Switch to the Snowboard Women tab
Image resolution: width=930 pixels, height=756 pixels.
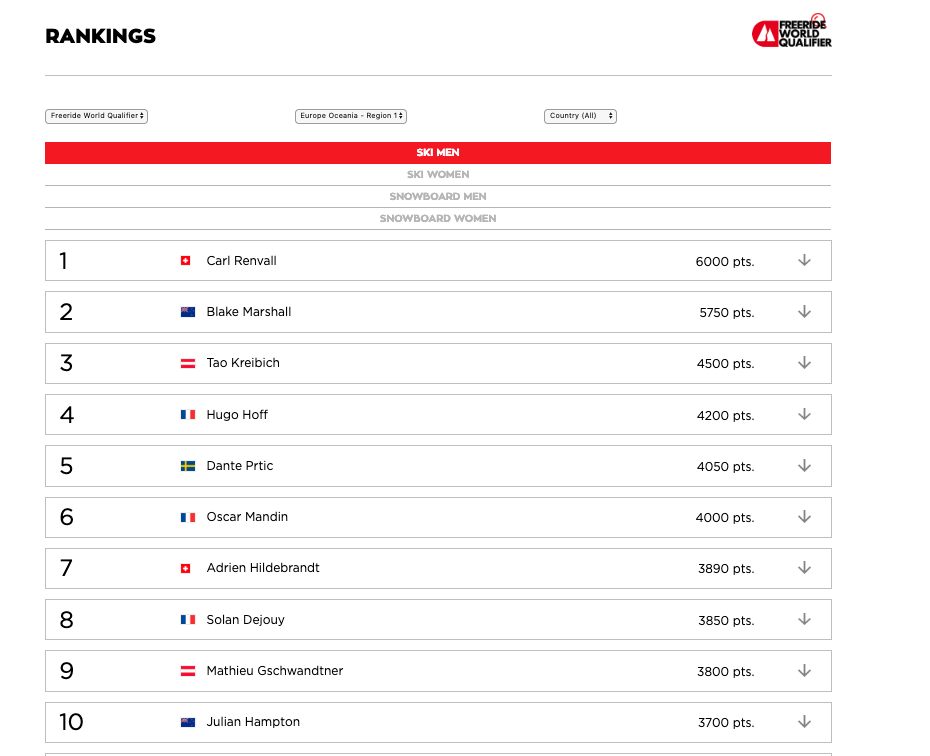438,219
